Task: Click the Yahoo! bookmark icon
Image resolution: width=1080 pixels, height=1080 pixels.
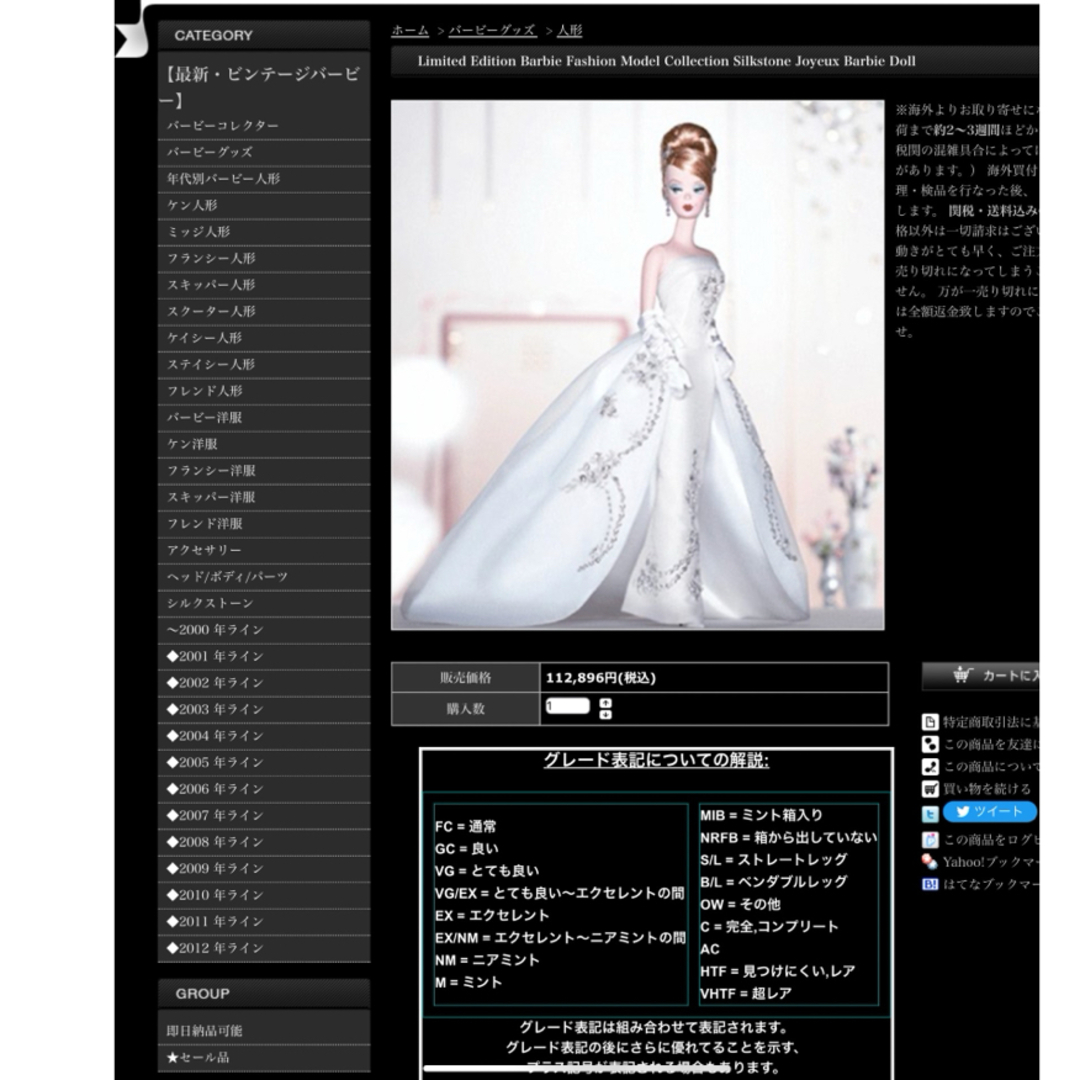Action: 930,862
